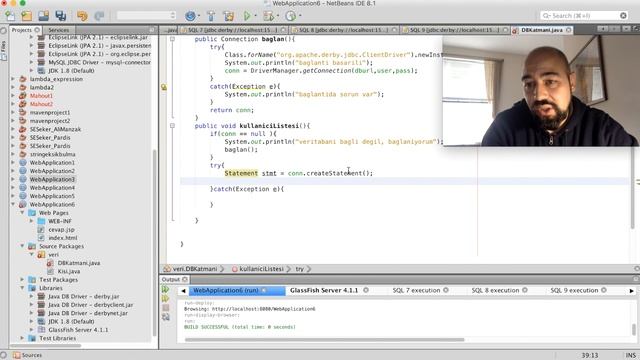Click the Undo toolbar icon
Screen dimensions: 640x360
[82, 16]
